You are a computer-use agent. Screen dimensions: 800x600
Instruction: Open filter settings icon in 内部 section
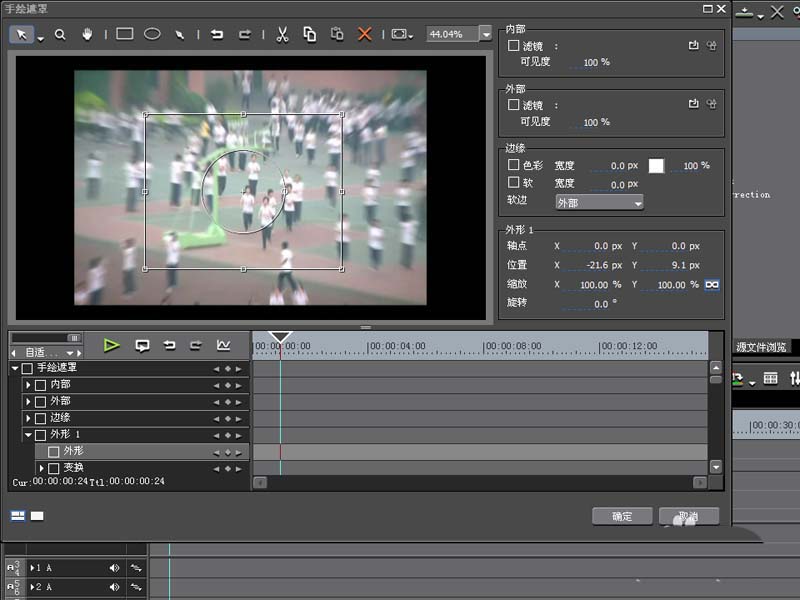712,45
